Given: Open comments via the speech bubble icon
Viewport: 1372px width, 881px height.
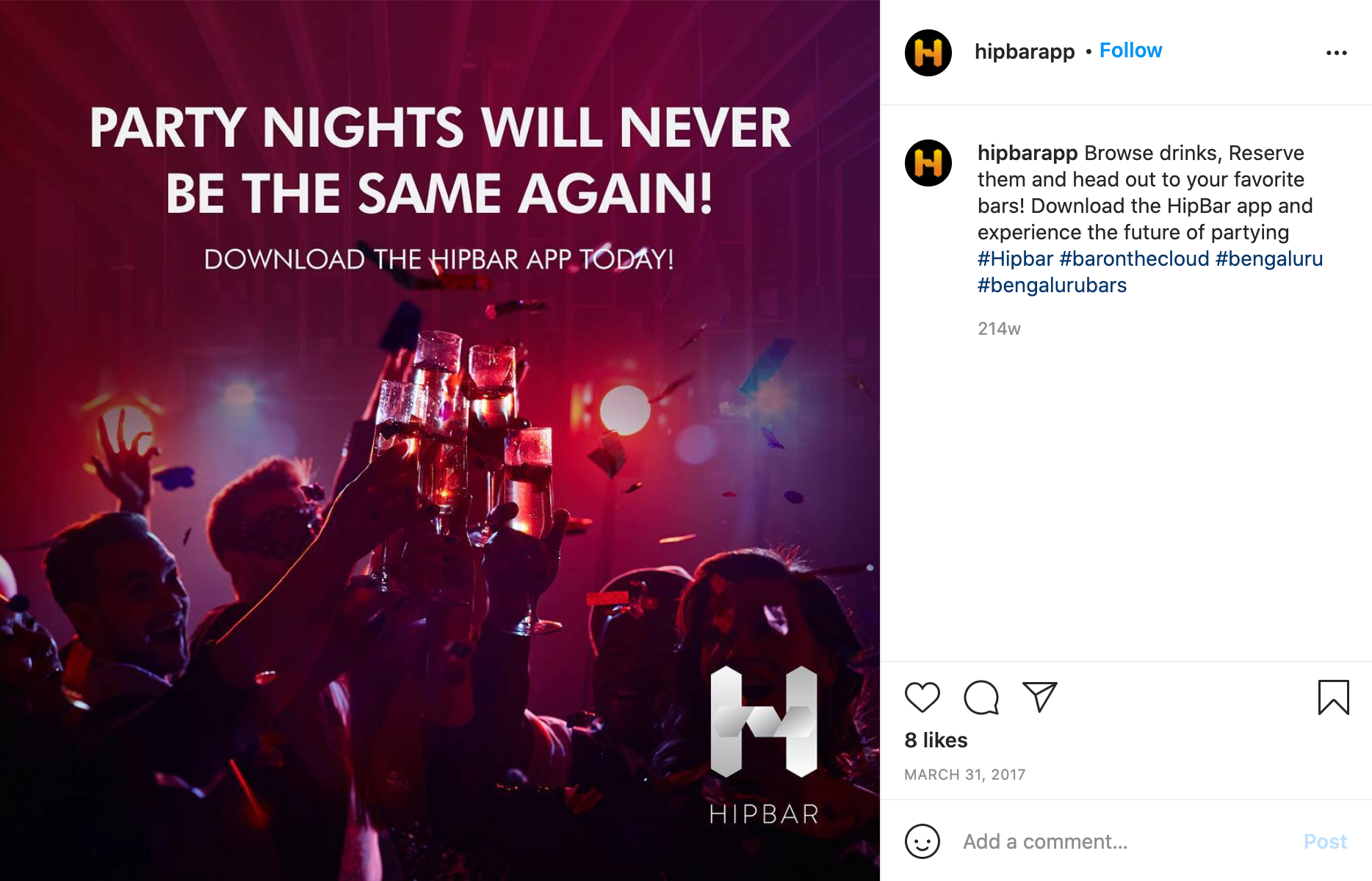Looking at the screenshot, I should tap(981, 697).
